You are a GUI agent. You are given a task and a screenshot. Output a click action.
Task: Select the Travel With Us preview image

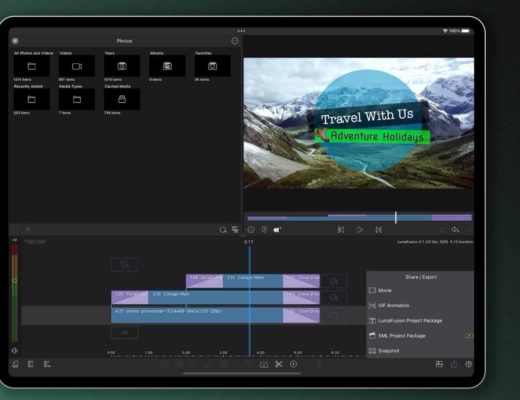(x=359, y=123)
